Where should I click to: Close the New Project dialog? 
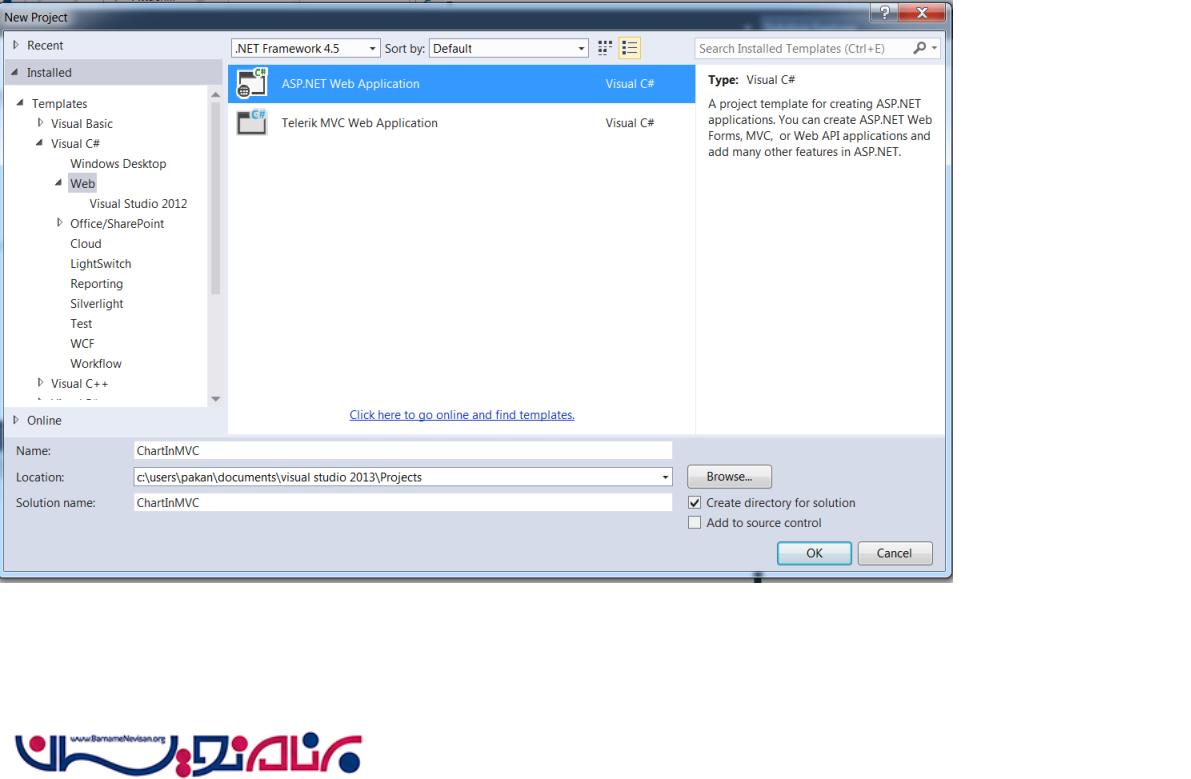922,12
